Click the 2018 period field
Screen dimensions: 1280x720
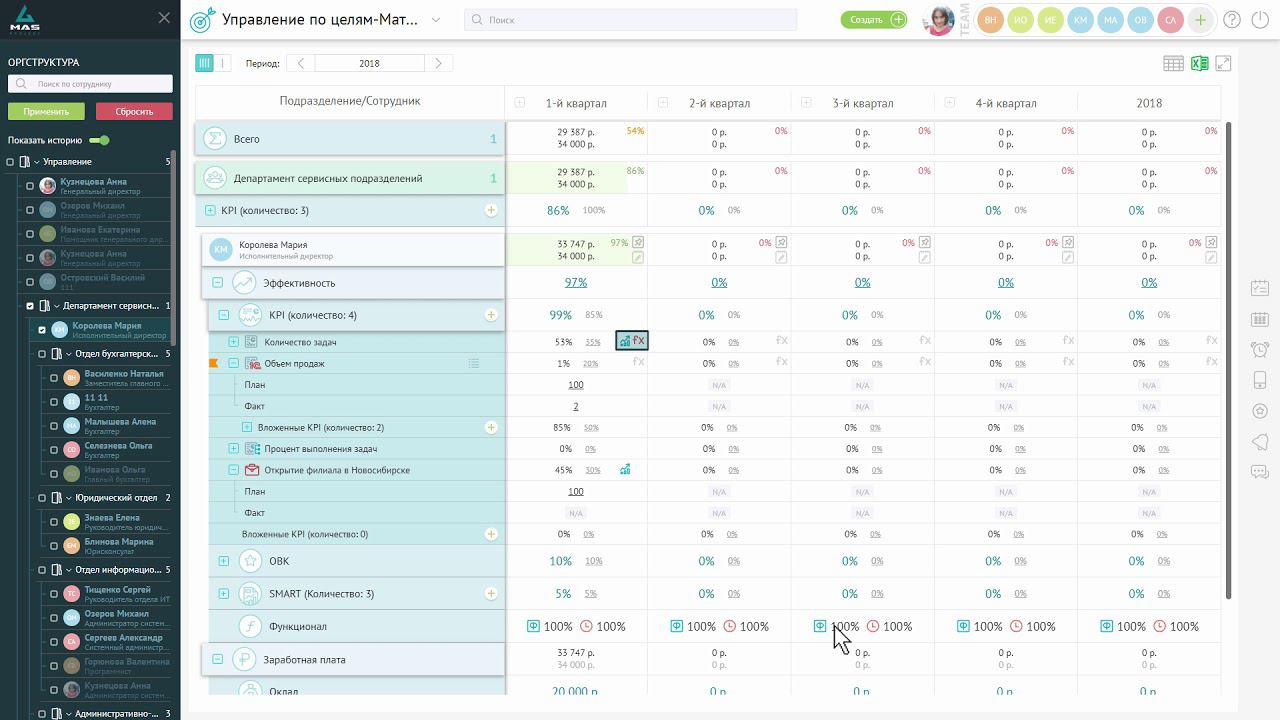[x=369, y=63]
